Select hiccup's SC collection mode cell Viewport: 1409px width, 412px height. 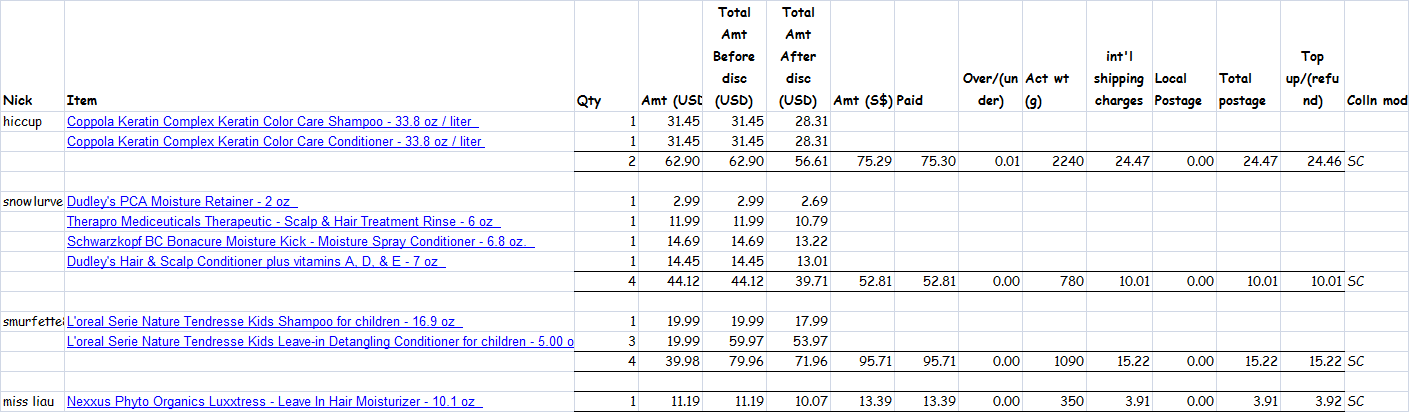click(x=1376, y=161)
